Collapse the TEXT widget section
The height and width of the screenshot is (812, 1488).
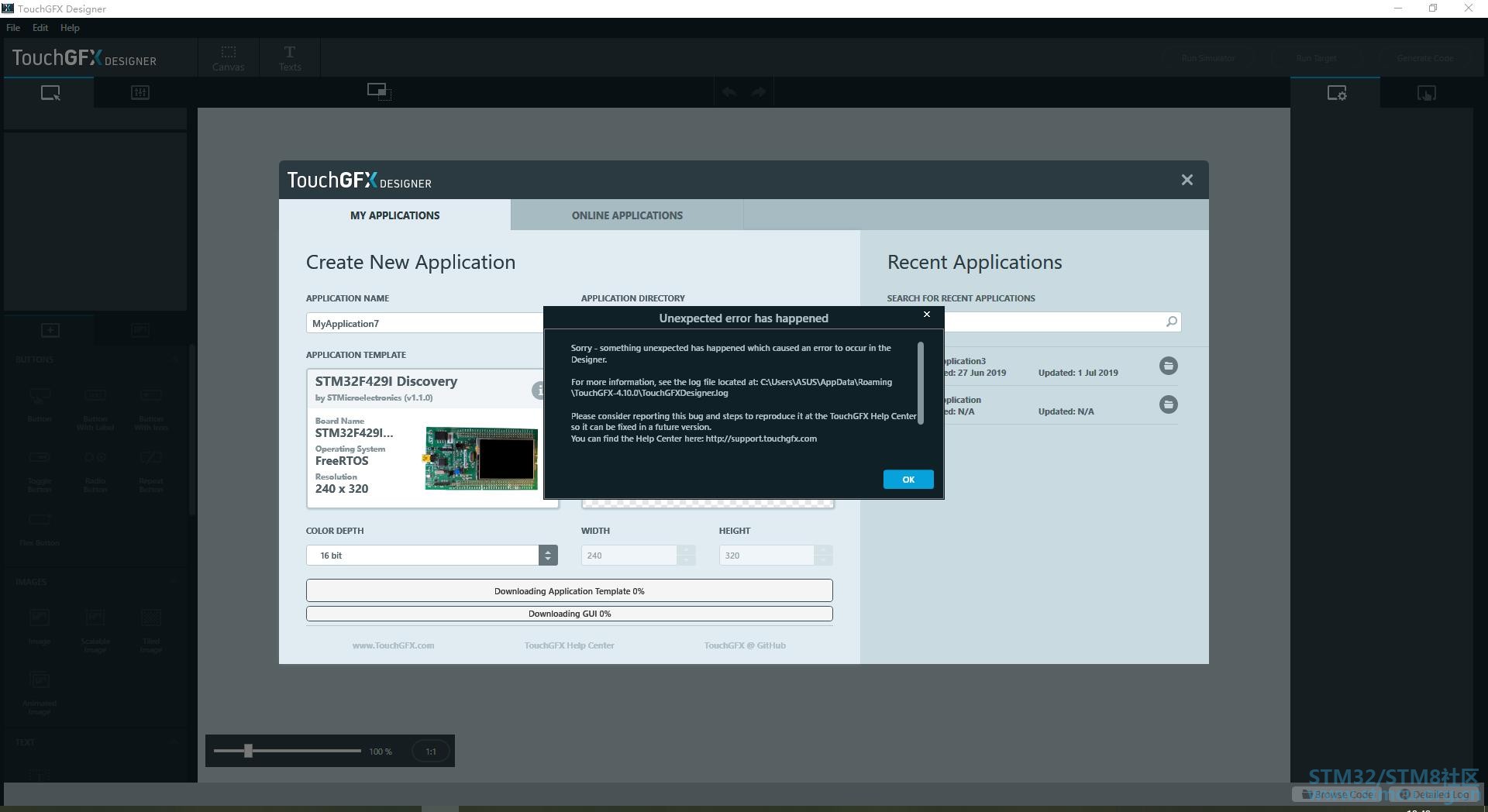[x=175, y=742]
